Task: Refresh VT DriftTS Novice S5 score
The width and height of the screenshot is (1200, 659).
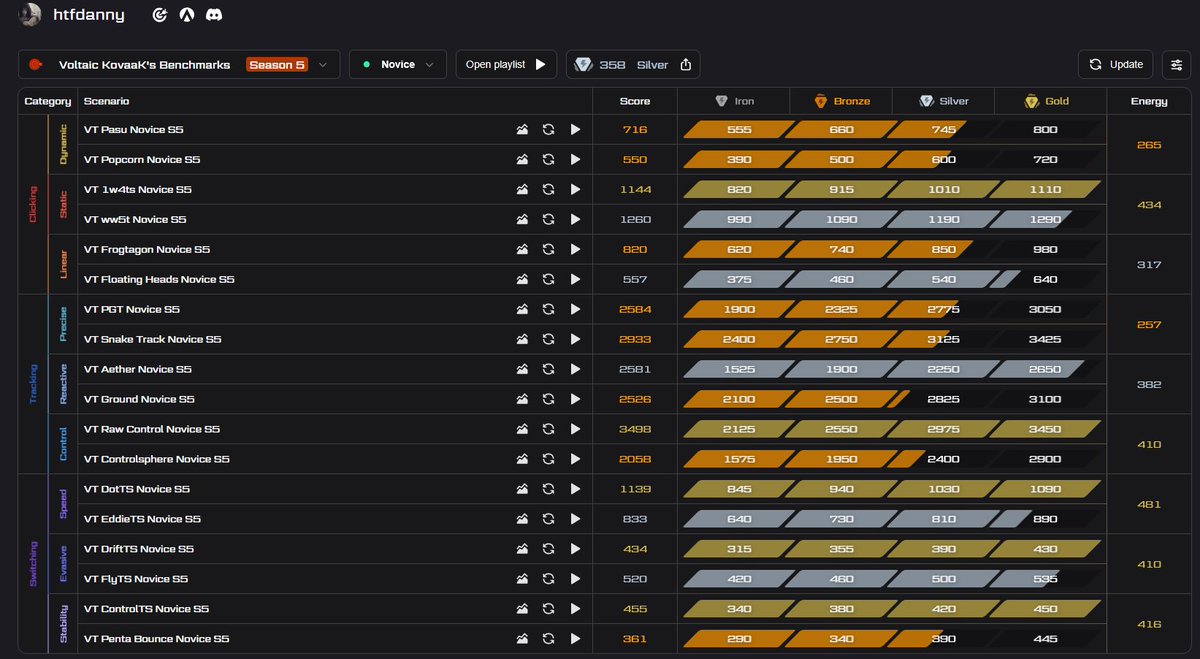Action: click(x=548, y=550)
